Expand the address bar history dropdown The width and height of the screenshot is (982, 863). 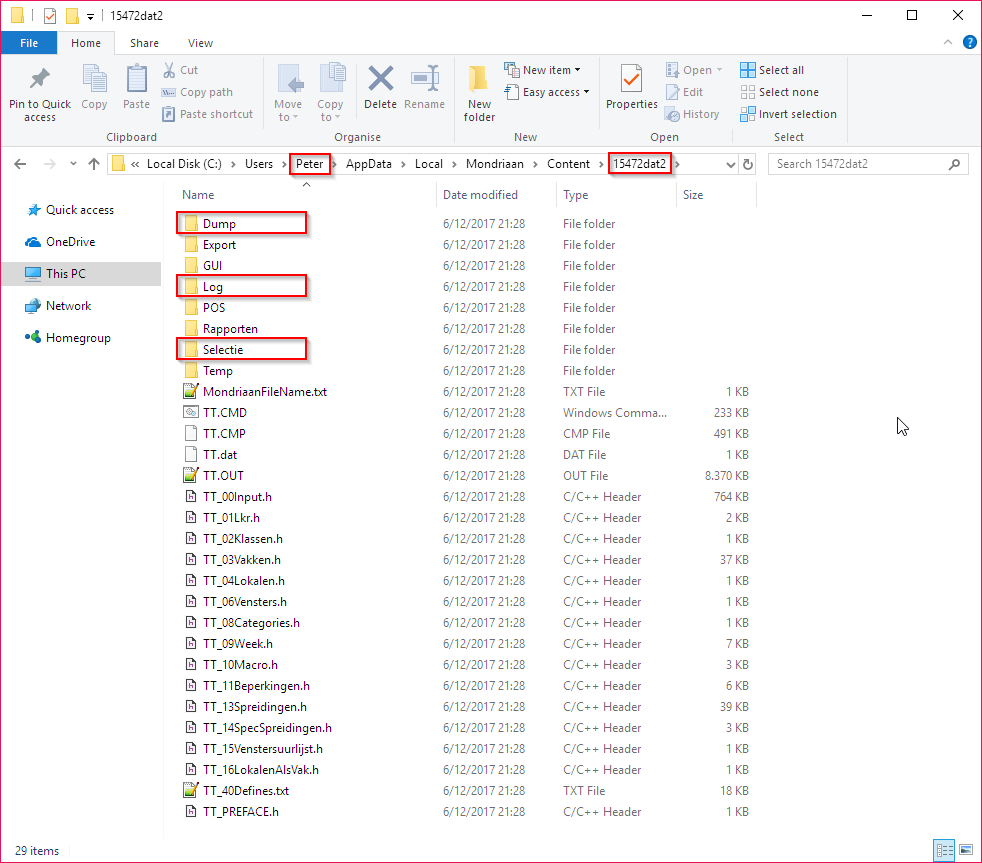click(x=730, y=165)
